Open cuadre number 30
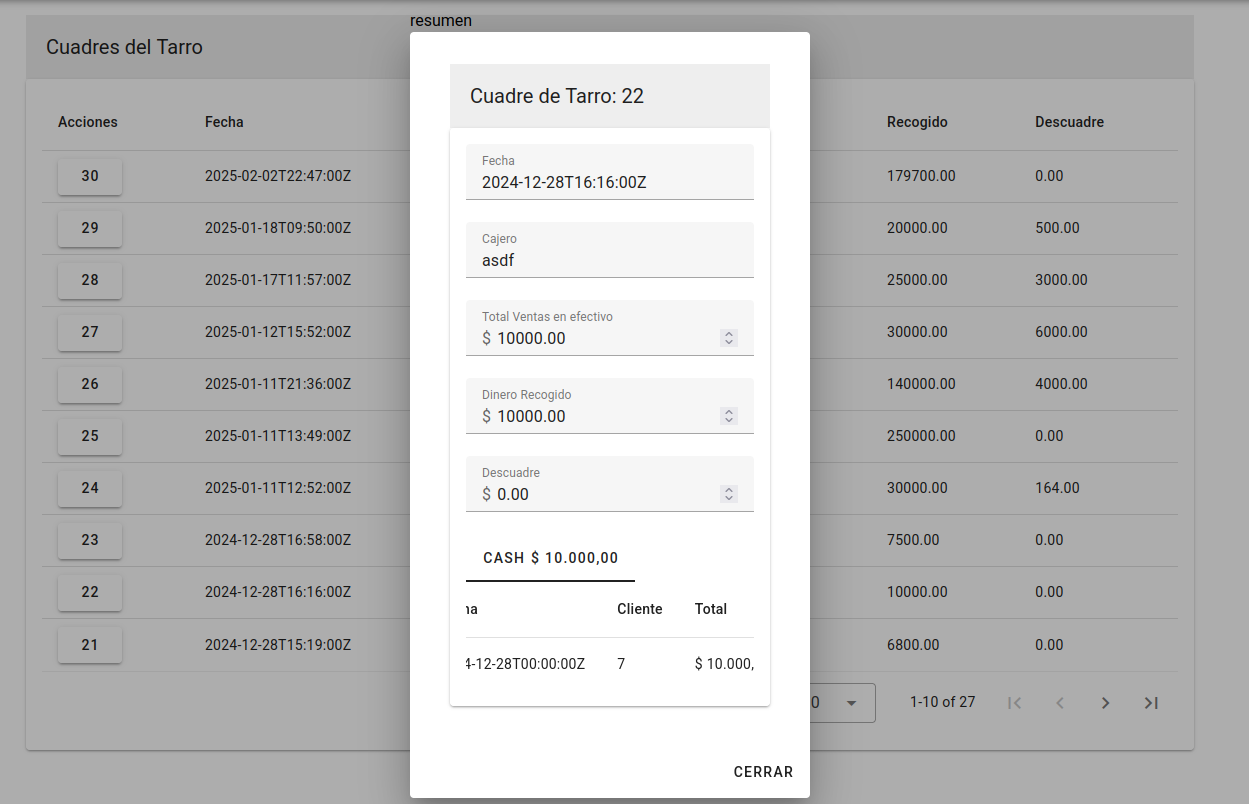Image resolution: width=1249 pixels, height=804 pixels. (90, 176)
